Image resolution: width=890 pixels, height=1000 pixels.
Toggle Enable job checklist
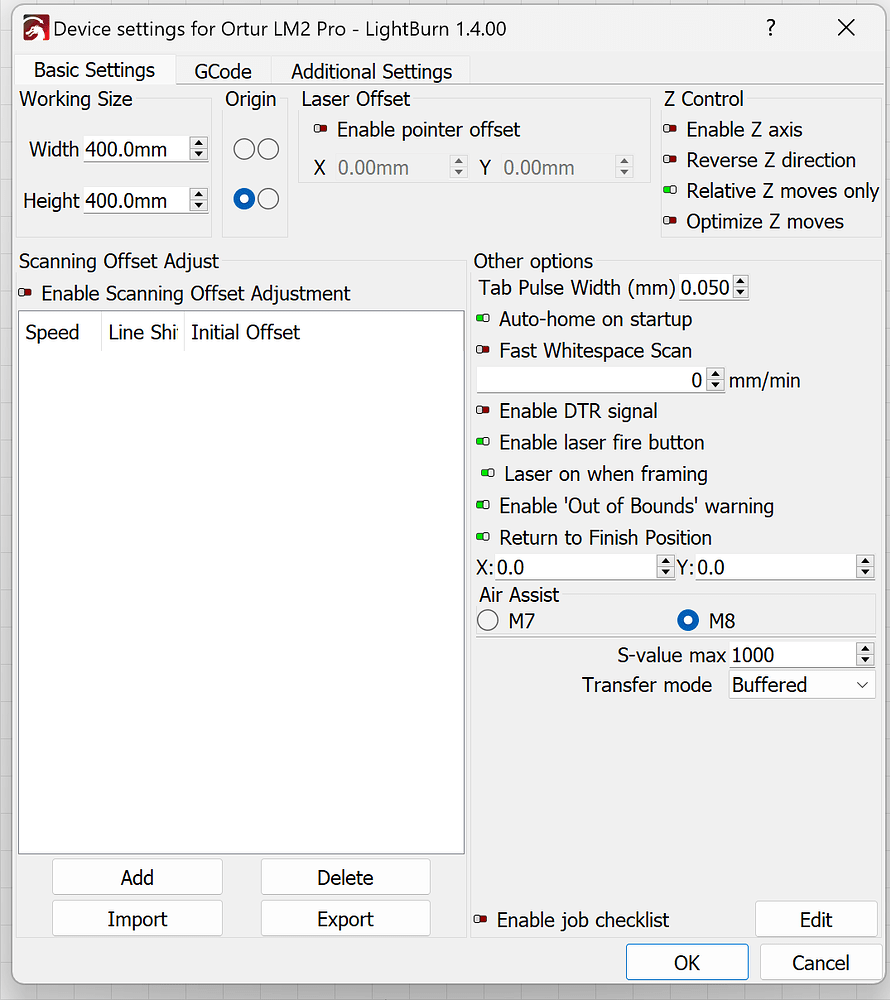[483, 920]
